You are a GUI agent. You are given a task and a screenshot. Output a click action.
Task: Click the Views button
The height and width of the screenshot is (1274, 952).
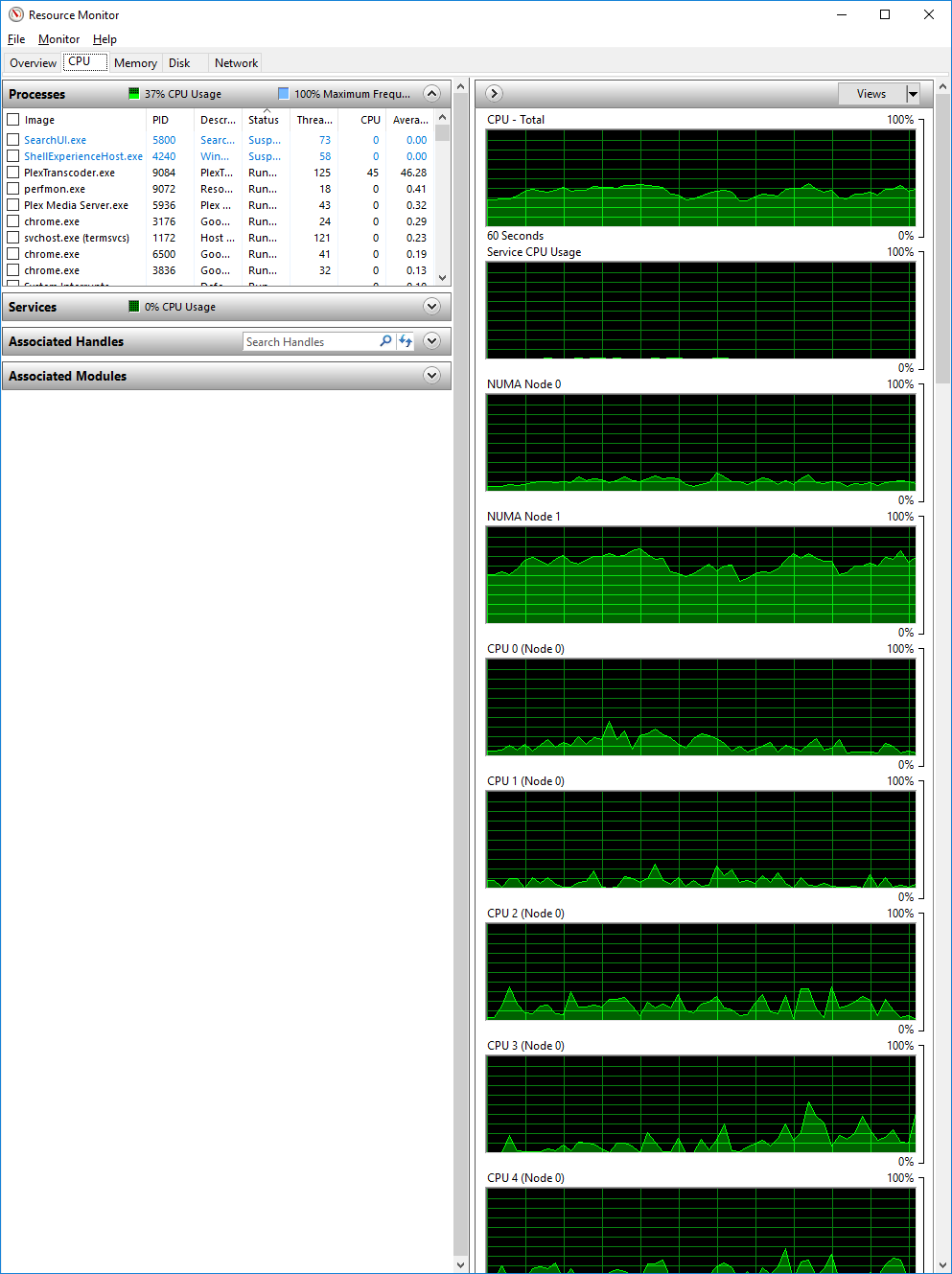(x=871, y=94)
